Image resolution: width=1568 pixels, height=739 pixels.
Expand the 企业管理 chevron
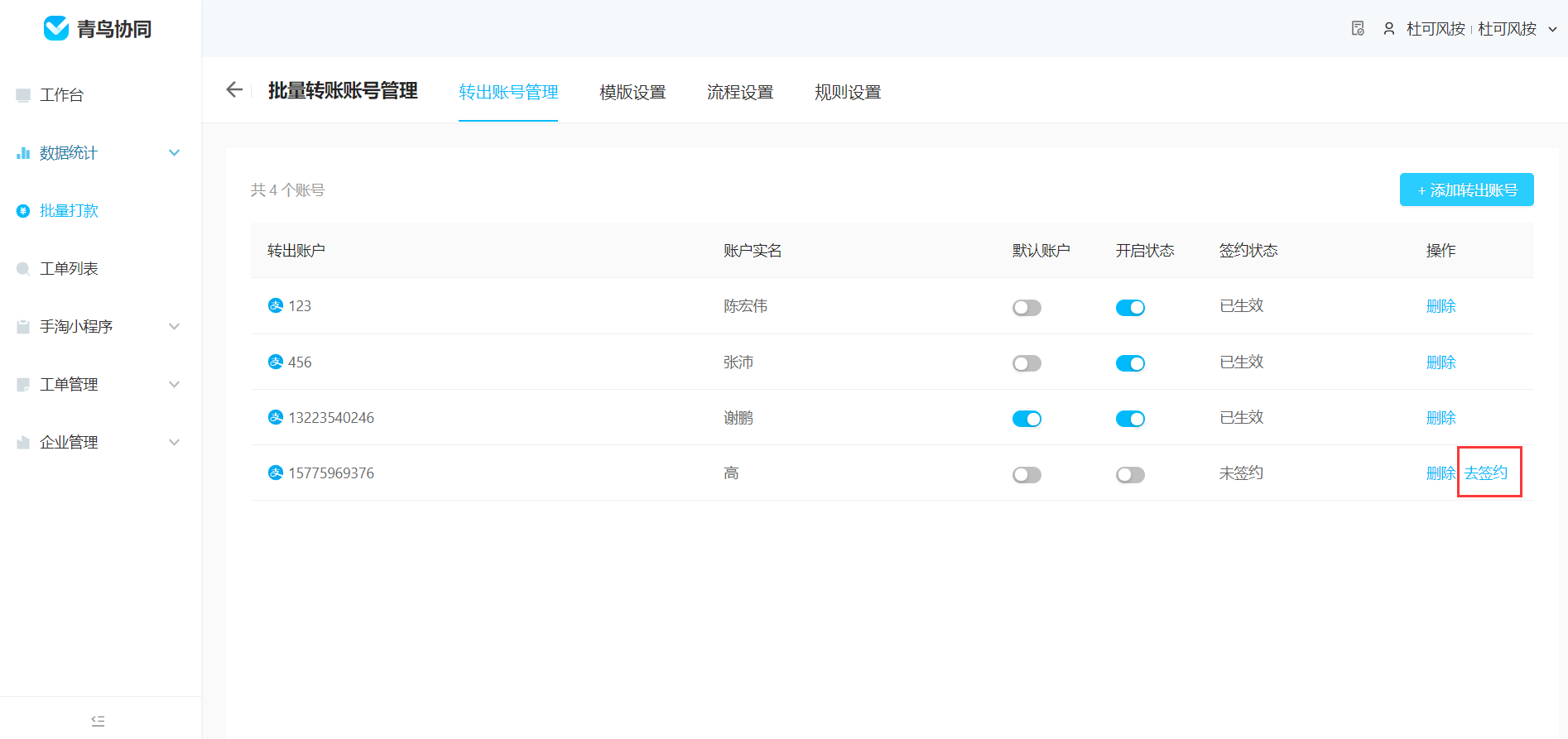pos(174,443)
